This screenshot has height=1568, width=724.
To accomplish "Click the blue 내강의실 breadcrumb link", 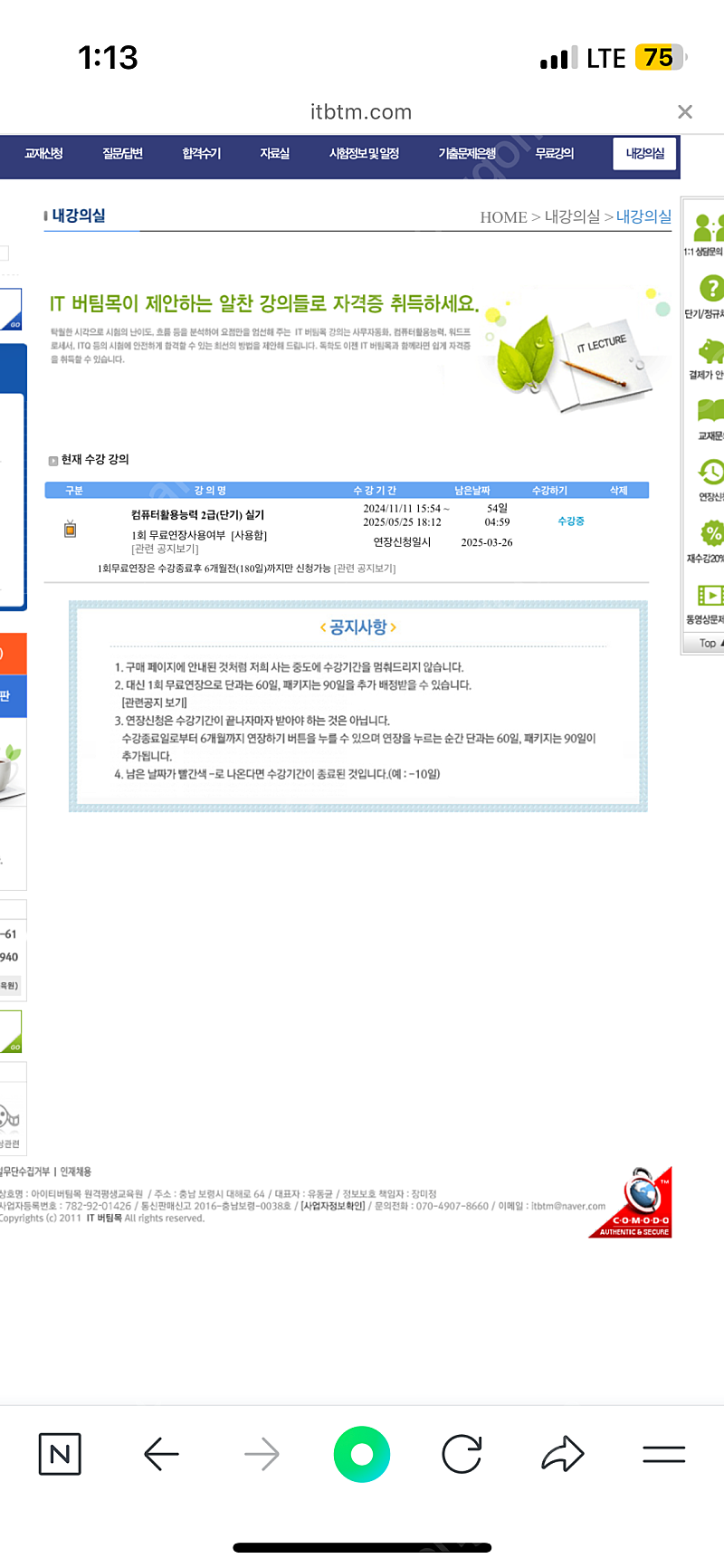I will (x=643, y=216).
